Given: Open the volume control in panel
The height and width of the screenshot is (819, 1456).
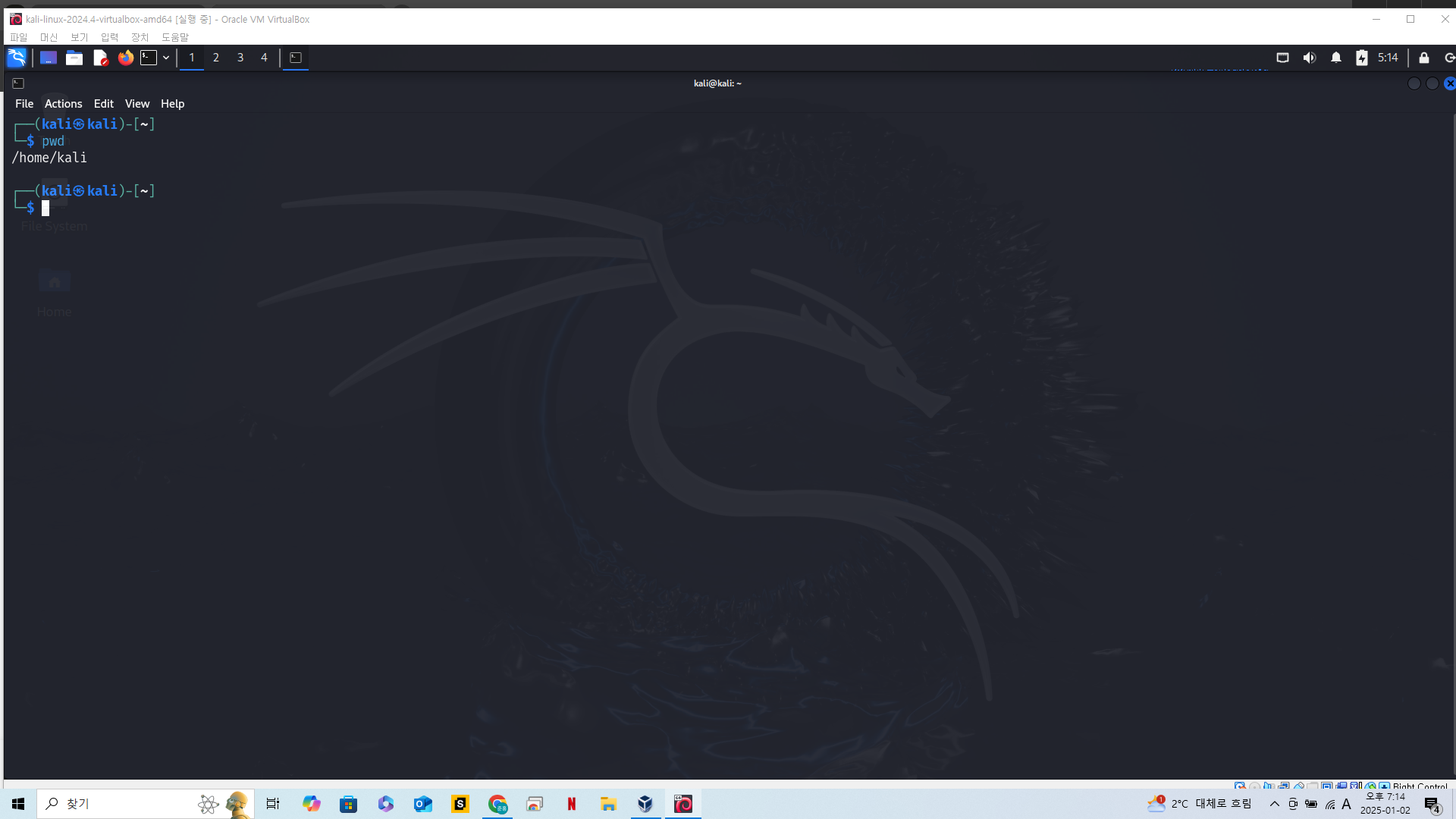Looking at the screenshot, I should 1310,58.
